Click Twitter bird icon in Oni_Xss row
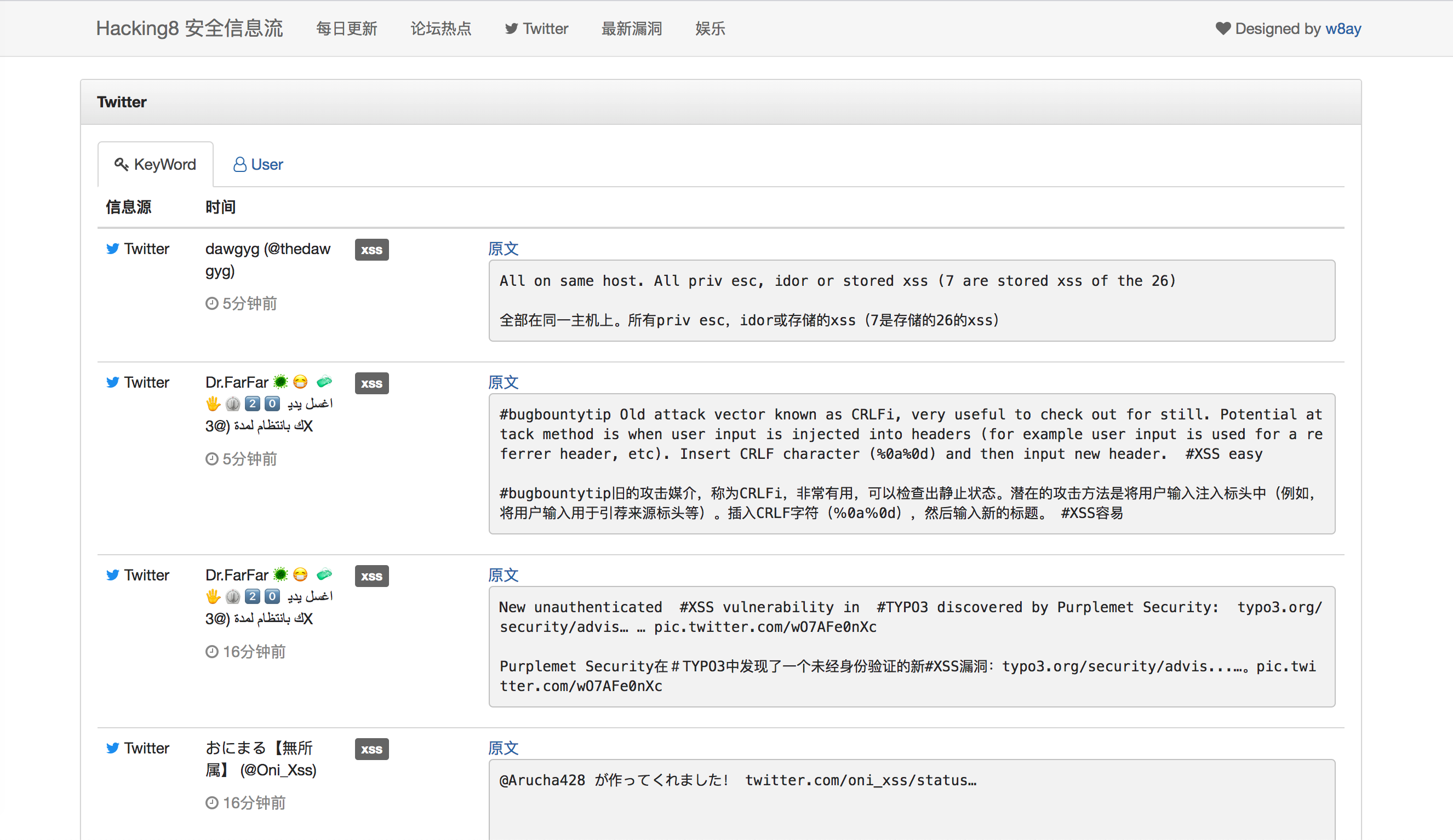This screenshot has width=1453, height=840. point(113,747)
